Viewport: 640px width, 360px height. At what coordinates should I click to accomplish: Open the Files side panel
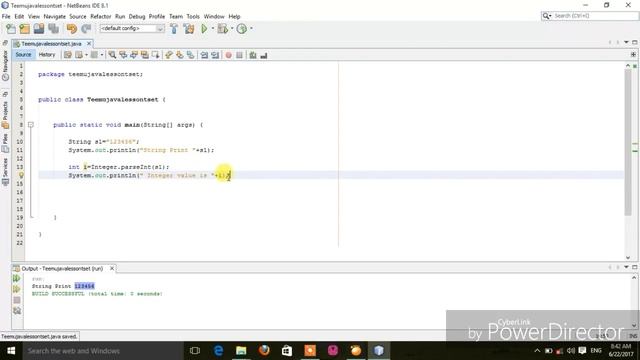(5, 143)
